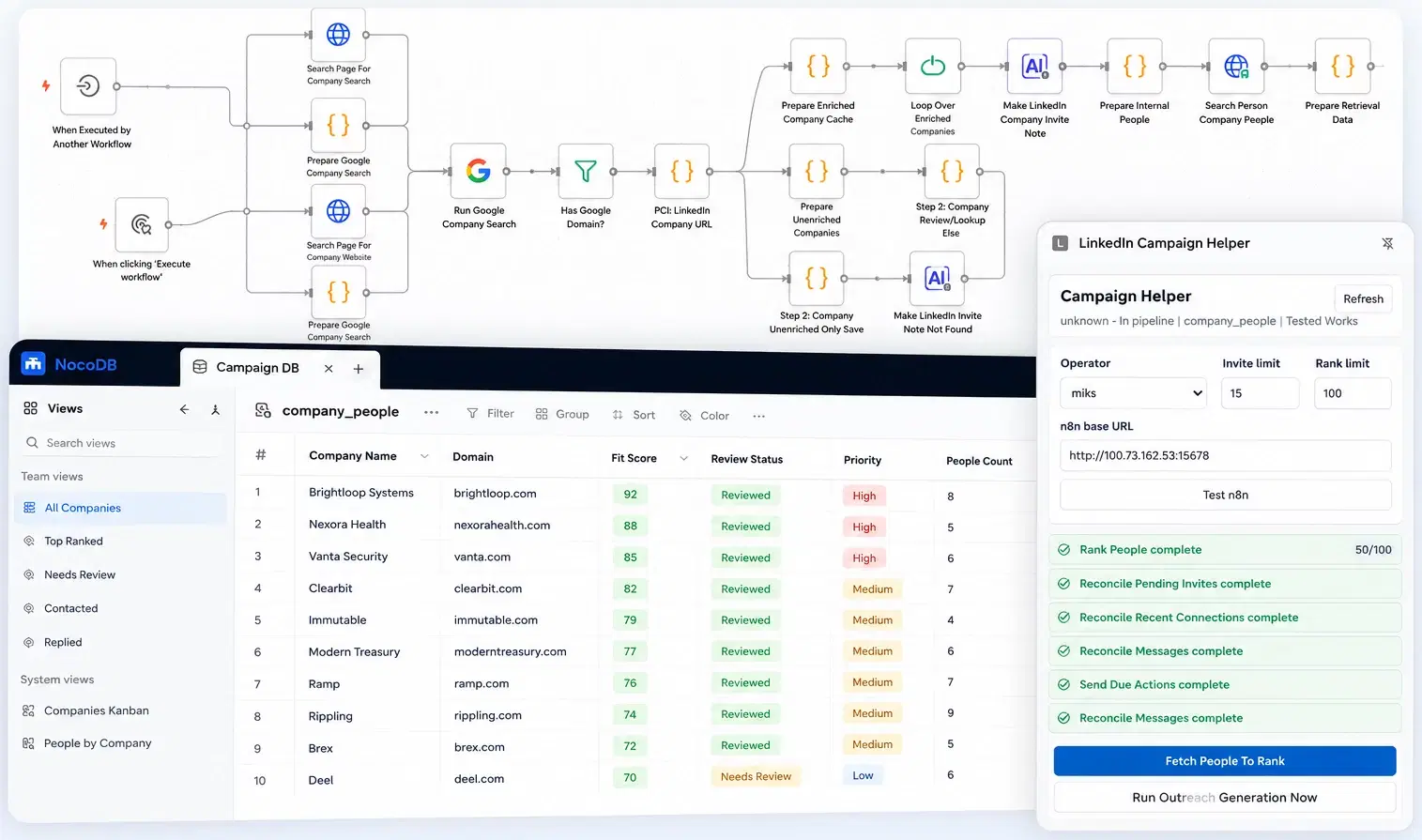1422x840 pixels.
Task: Click the Color toolbar button
Action: (705, 415)
